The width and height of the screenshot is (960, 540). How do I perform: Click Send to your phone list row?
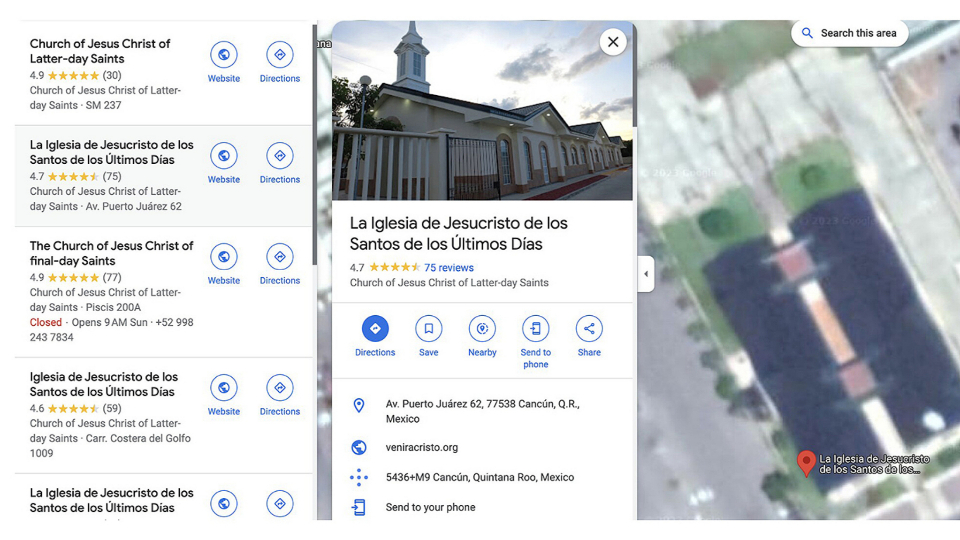[430, 507]
